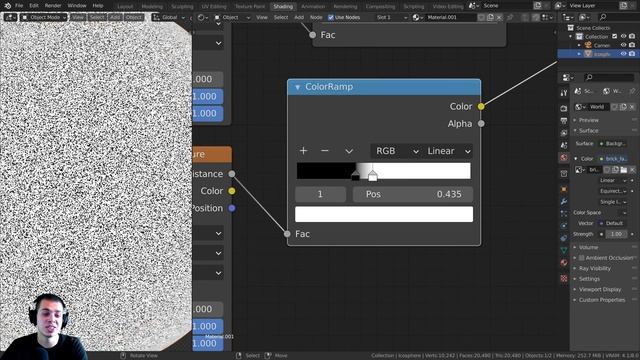
Task: Open the Output properties tab
Action: pyautogui.click(x=564, y=121)
